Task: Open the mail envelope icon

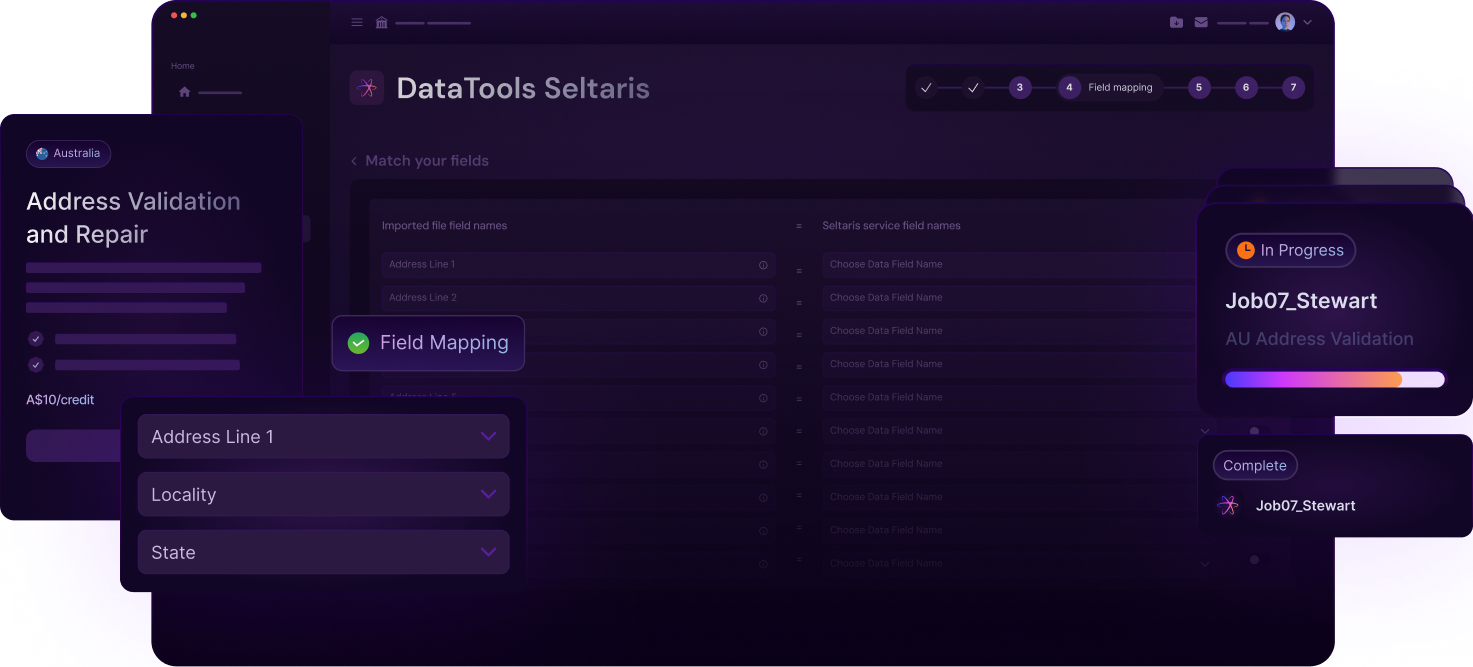Action: [1201, 22]
